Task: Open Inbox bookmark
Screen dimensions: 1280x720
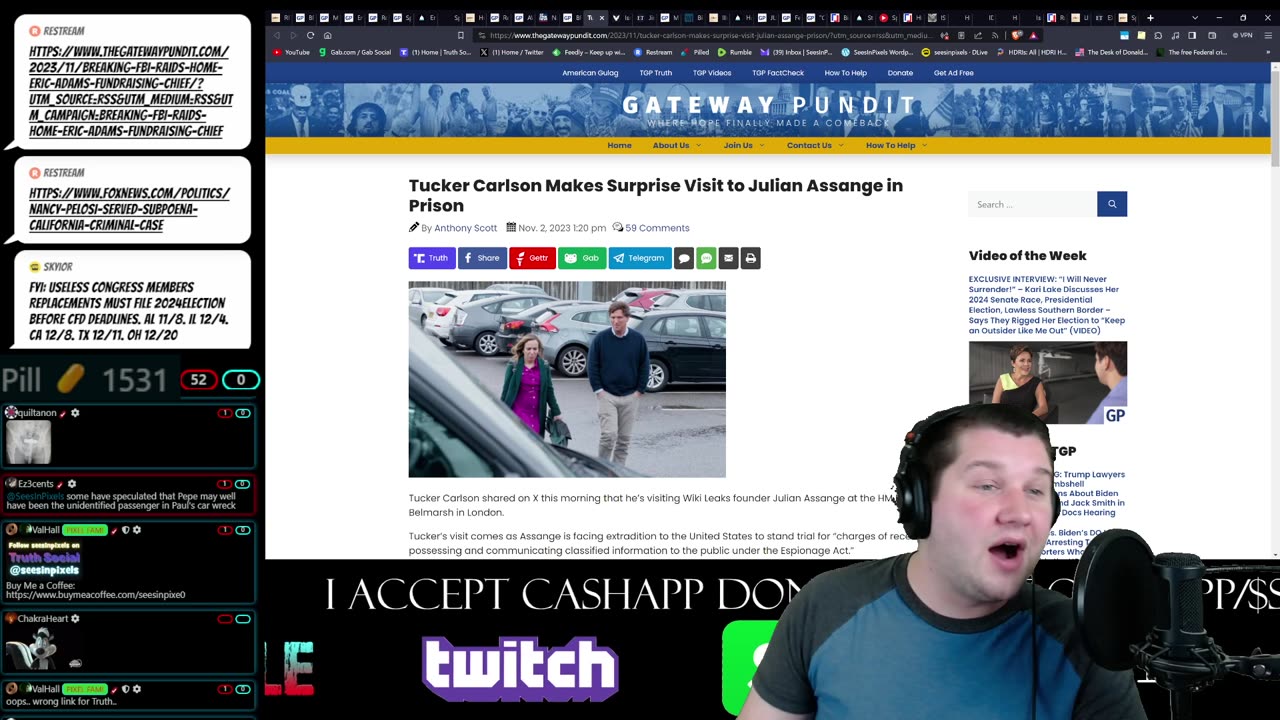Action: (796, 52)
